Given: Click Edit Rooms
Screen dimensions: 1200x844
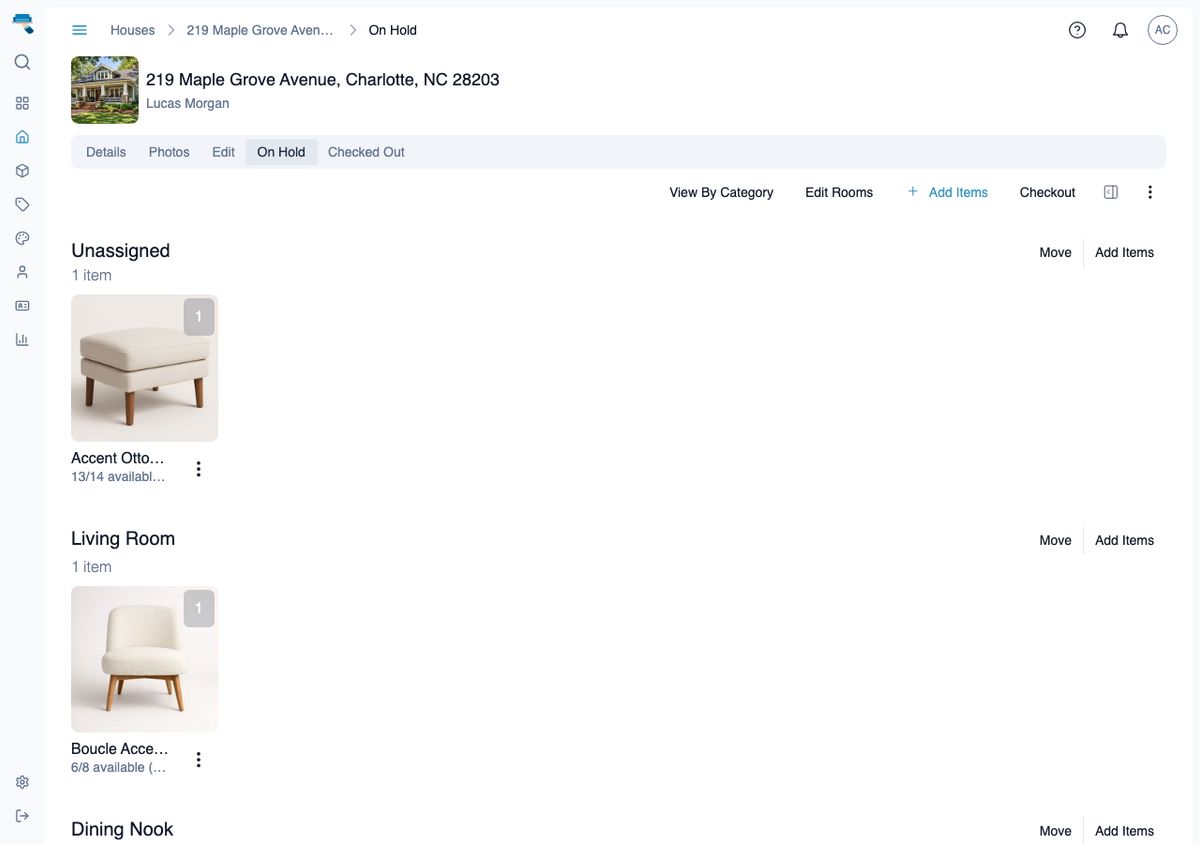Looking at the screenshot, I should (x=839, y=192).
